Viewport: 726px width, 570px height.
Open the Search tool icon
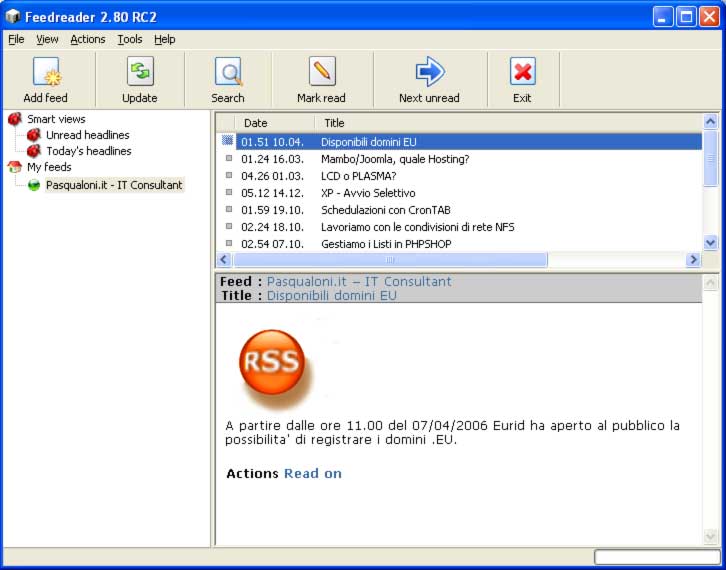[229, 72]
